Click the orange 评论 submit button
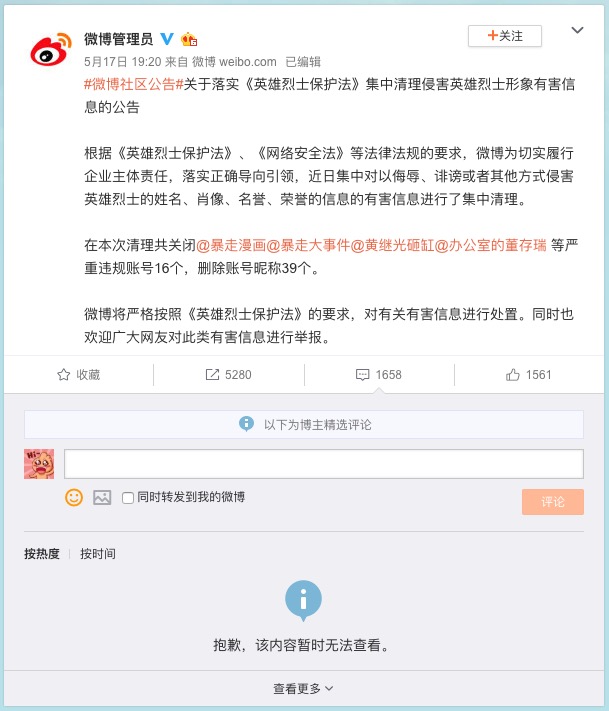 [553, 502]
